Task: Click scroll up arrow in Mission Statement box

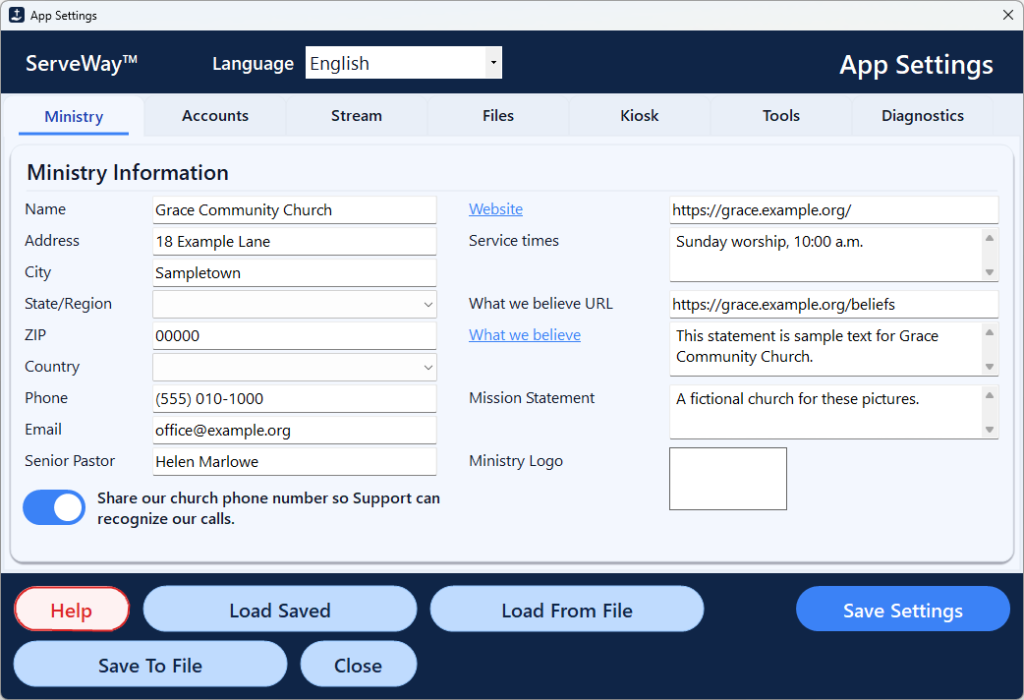Action: click(x=990, y=395)
